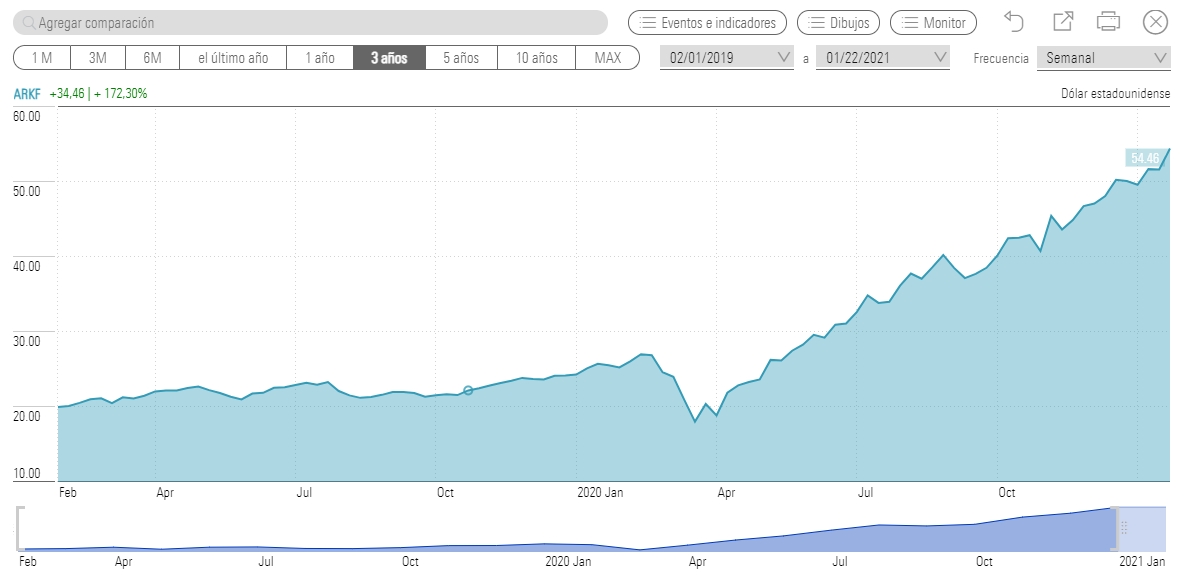Screen dimensions: 1184x583
Task: Click the list icon inside Eventos e indicadores
Action: coord(649,21)
